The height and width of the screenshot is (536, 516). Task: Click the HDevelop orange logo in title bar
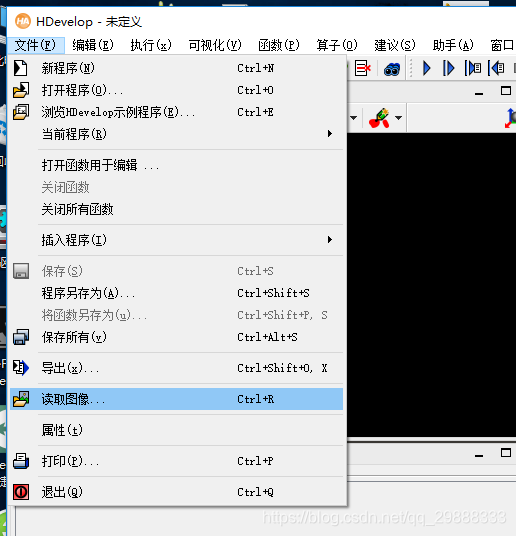coord(23,22)
